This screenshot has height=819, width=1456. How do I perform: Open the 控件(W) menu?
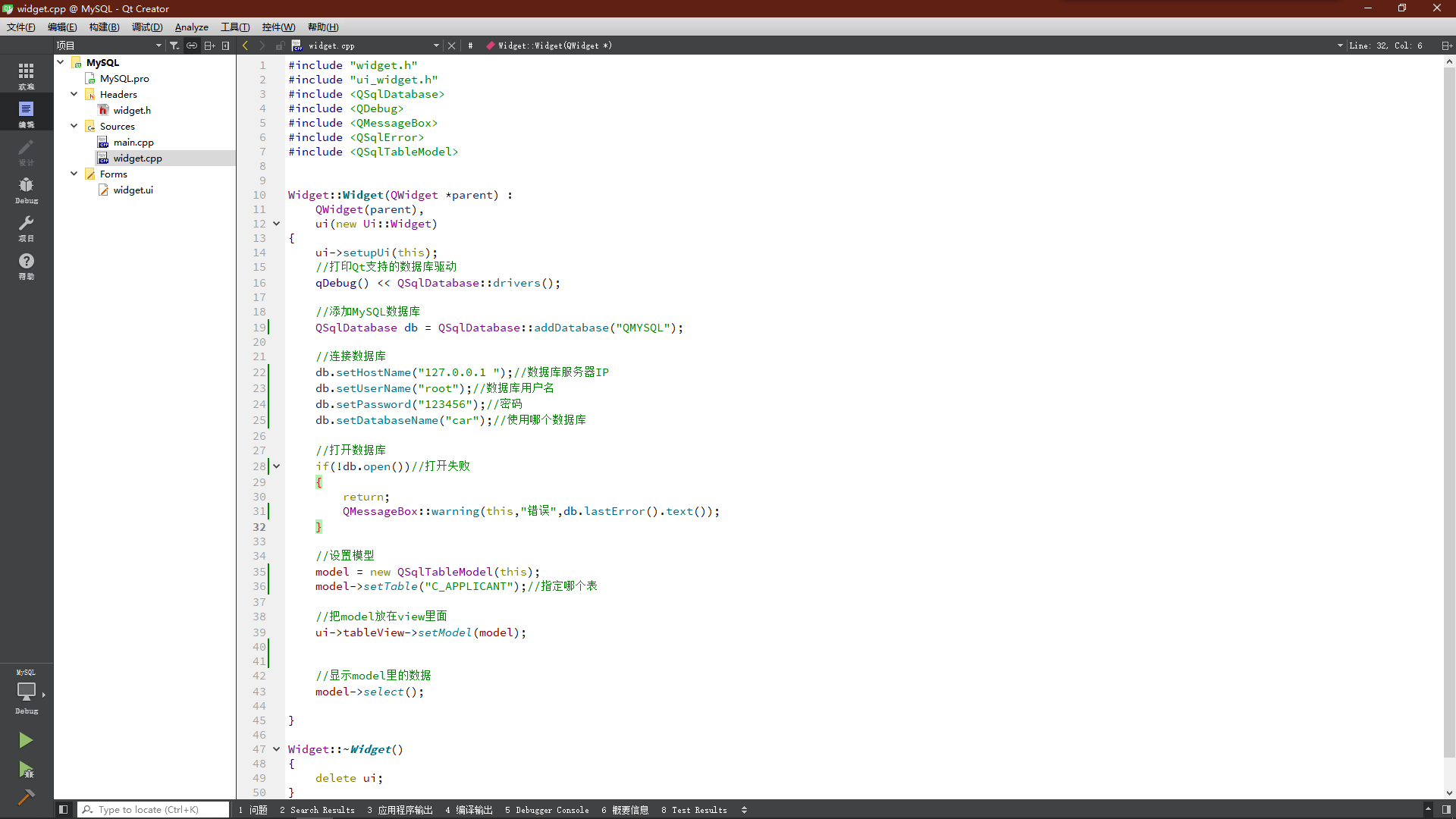(278, 27)
